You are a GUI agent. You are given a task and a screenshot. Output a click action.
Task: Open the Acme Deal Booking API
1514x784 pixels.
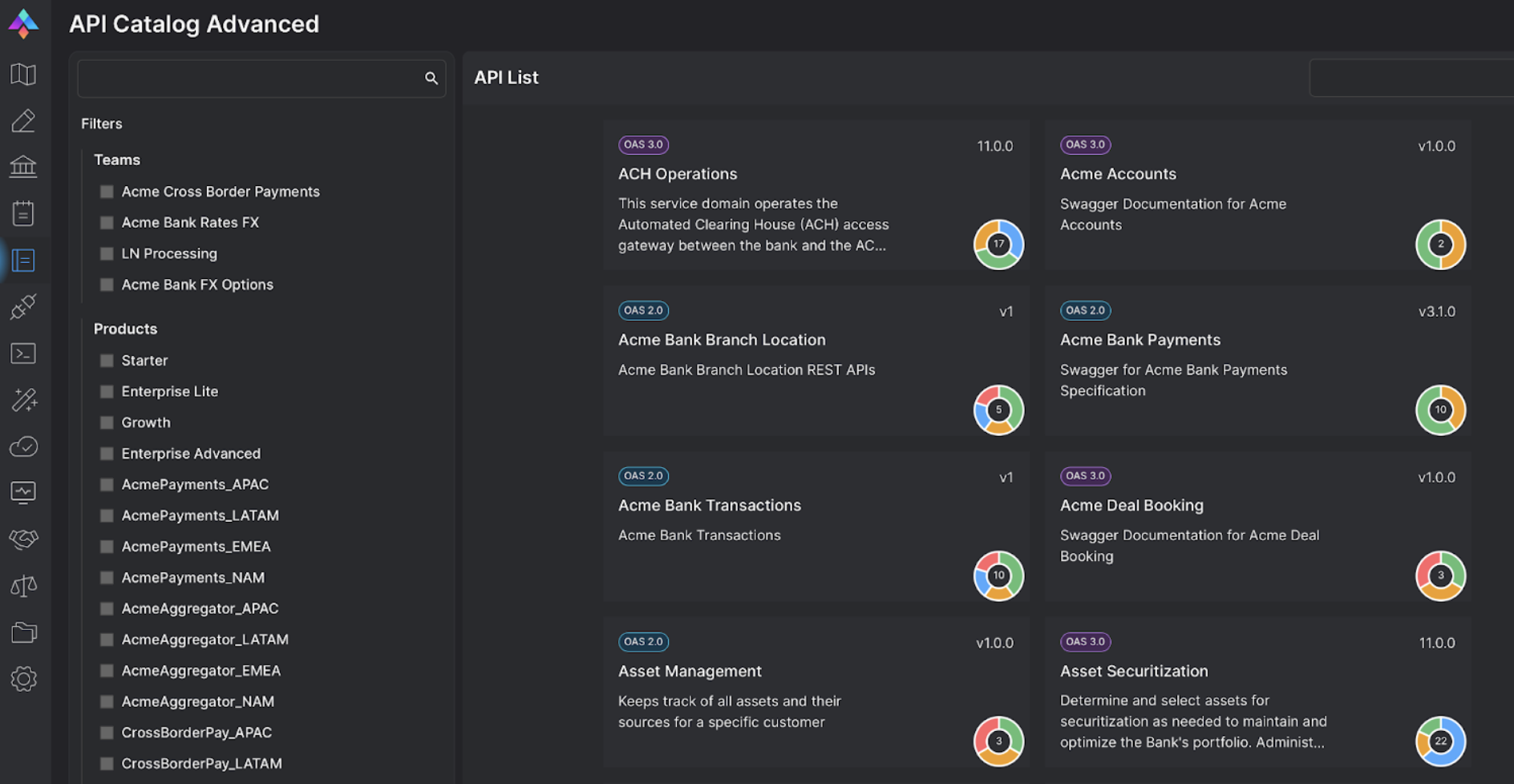pyautogui.click(x=1131, y=506)
